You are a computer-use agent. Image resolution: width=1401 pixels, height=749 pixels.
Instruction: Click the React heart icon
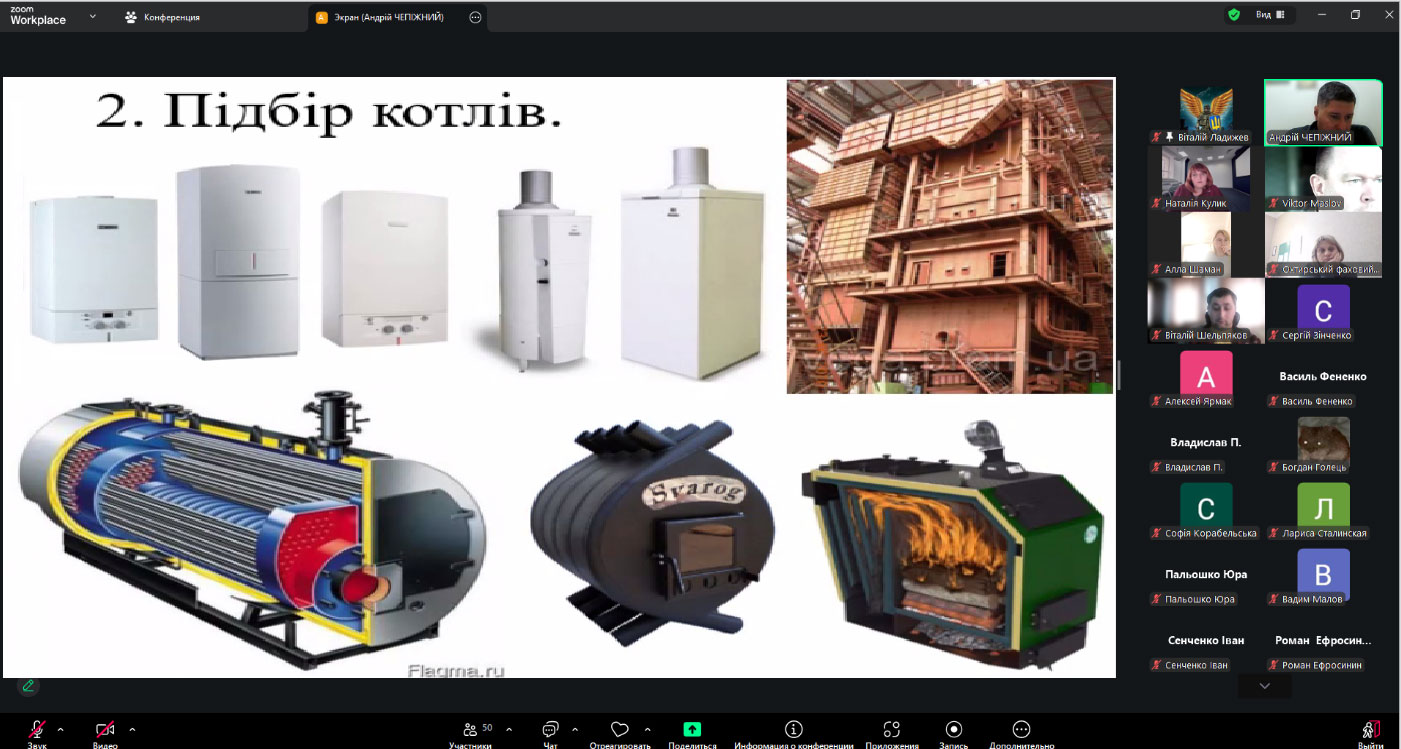pyautogui.click(x=619, y=729)
